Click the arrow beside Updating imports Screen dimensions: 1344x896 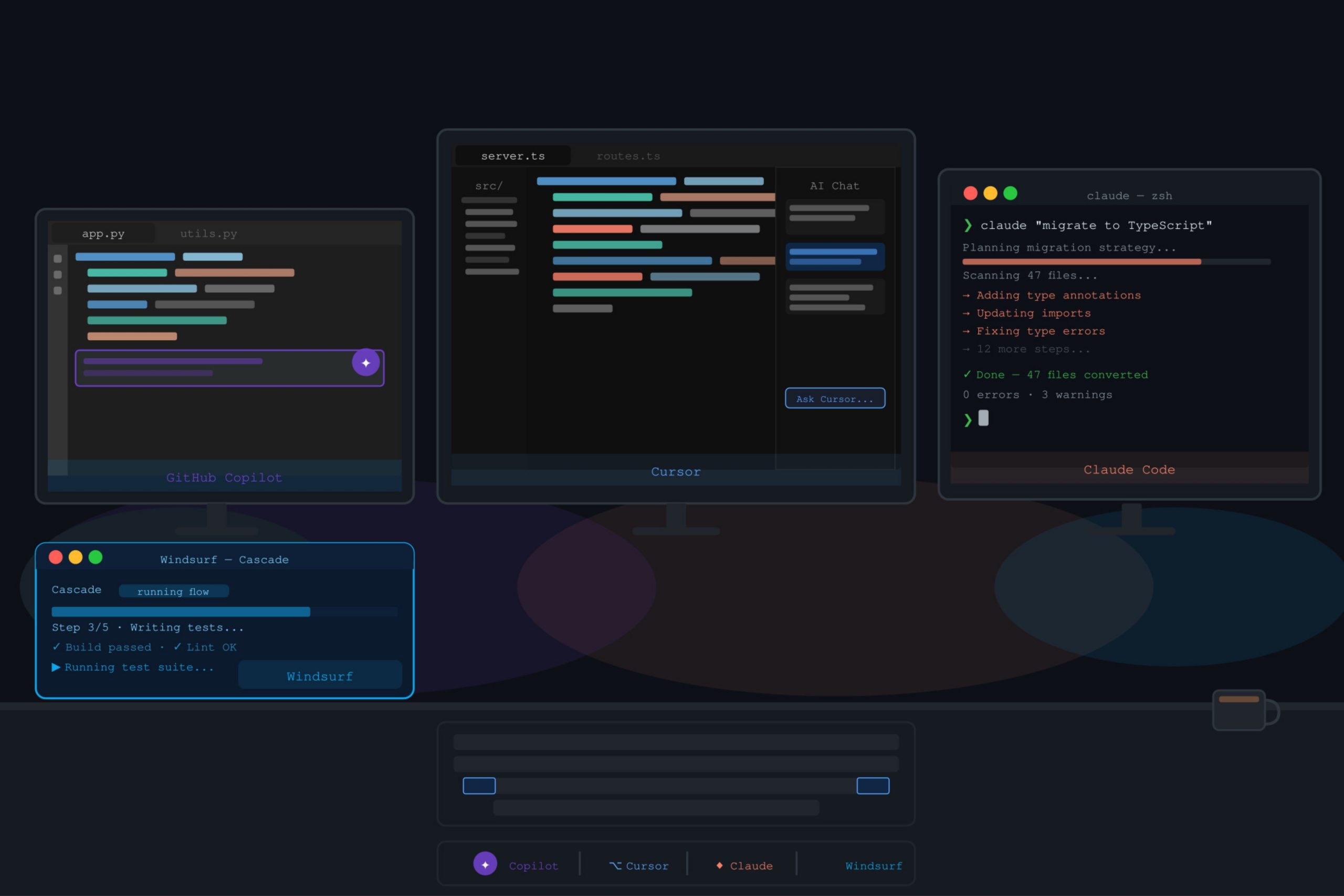tap(967, 313)
